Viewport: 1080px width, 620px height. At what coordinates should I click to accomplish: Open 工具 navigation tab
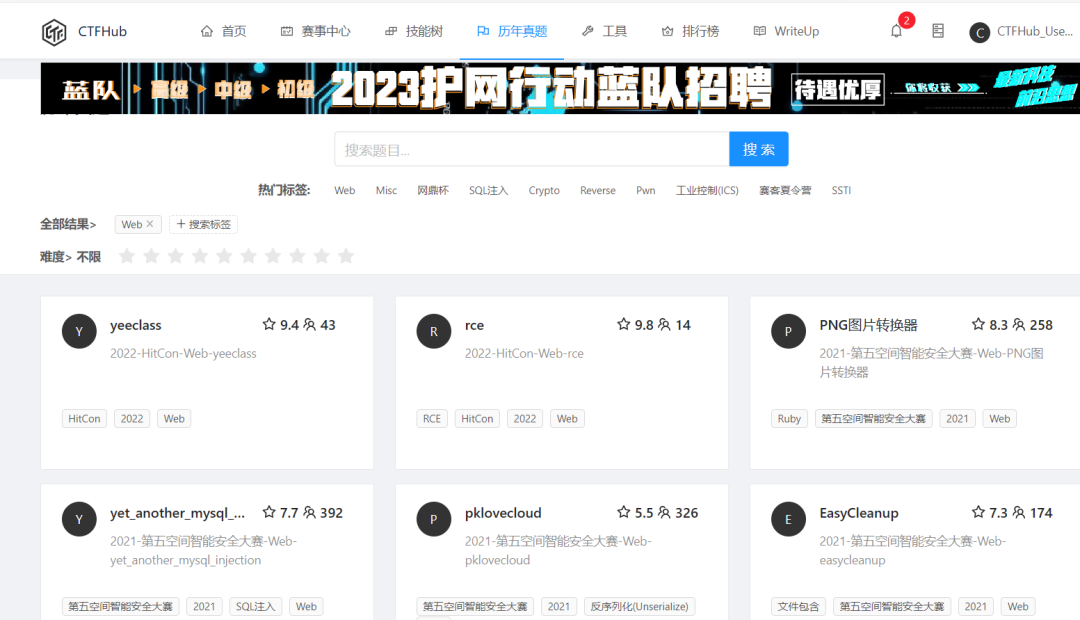(x=604, y=31)
